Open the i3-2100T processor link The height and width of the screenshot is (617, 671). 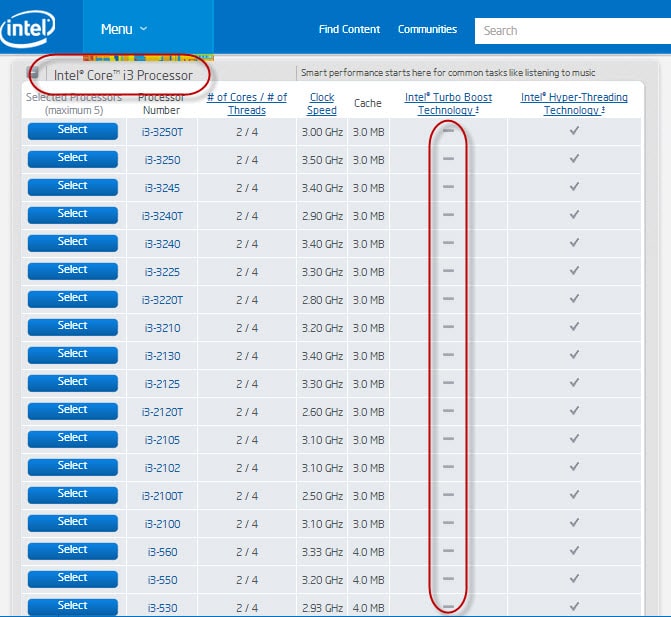tap(161, 496)
